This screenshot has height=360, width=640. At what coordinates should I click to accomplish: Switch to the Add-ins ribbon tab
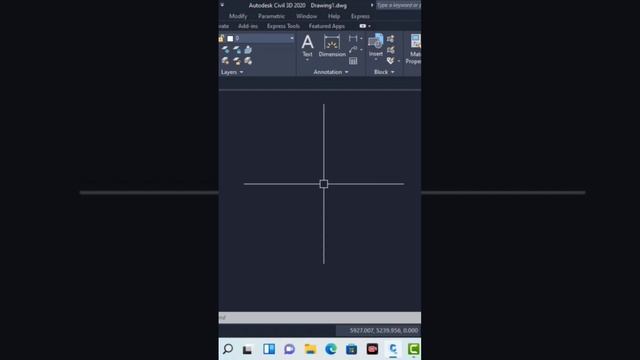coord(248,26)
